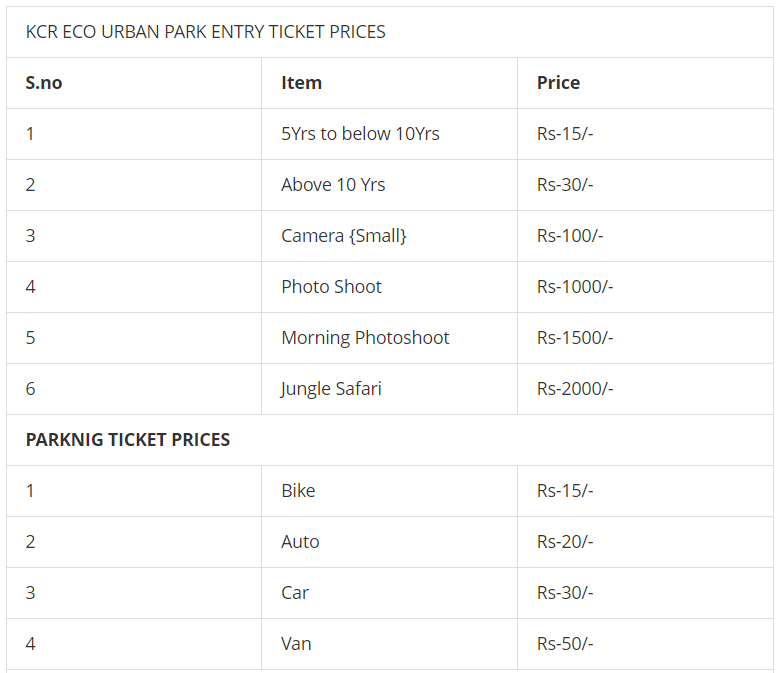The width and height of the screenshot is (777, 673).
Task: Click the KCR Eco Urban Park table title
Action: [205, 32]
